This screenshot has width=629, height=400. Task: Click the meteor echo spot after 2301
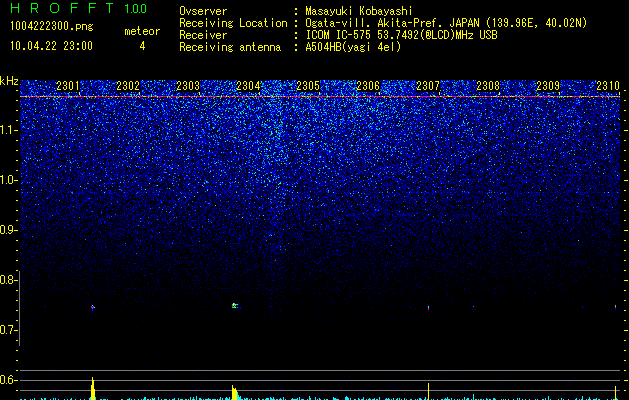coord(93,307)
